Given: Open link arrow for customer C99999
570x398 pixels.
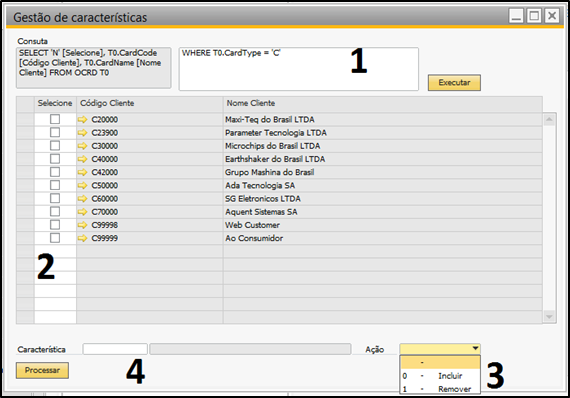Looking at the screenshot, I should [83, 238].
